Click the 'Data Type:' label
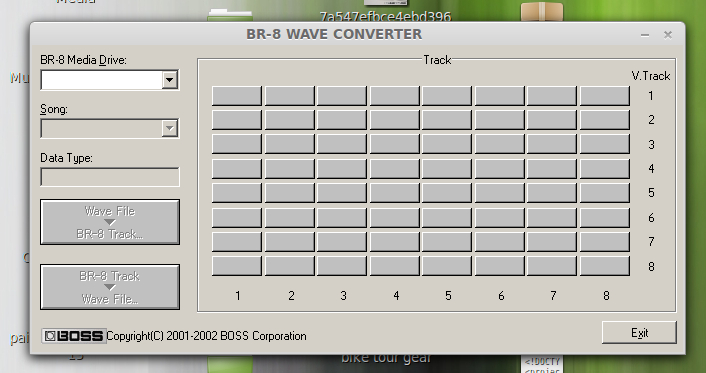The image size is (706, 373). 66,158
